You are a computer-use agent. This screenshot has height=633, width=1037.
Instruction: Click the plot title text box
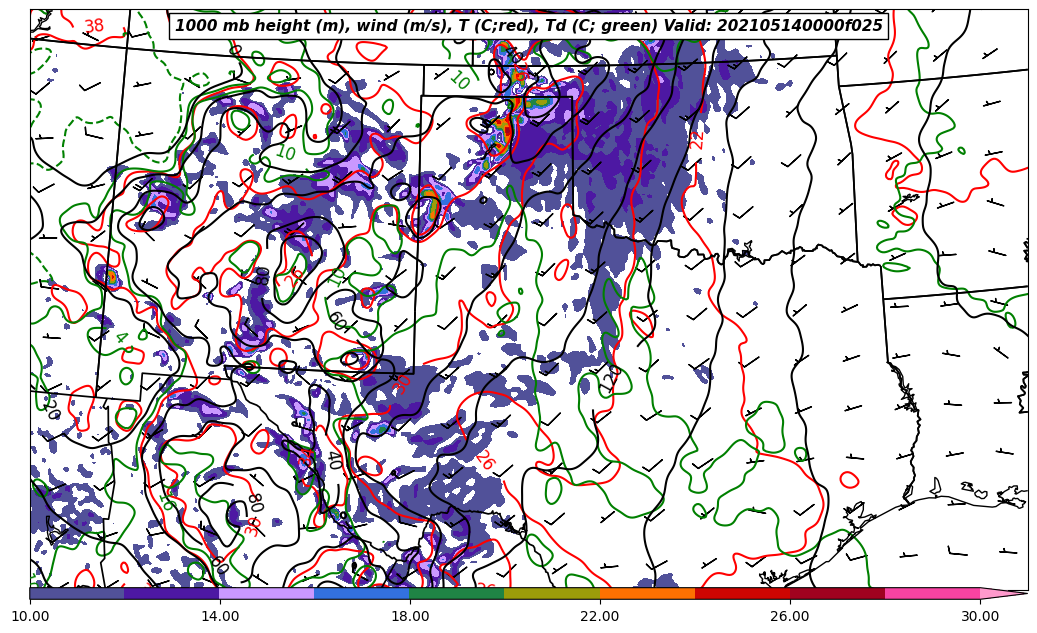pos(529,26)
